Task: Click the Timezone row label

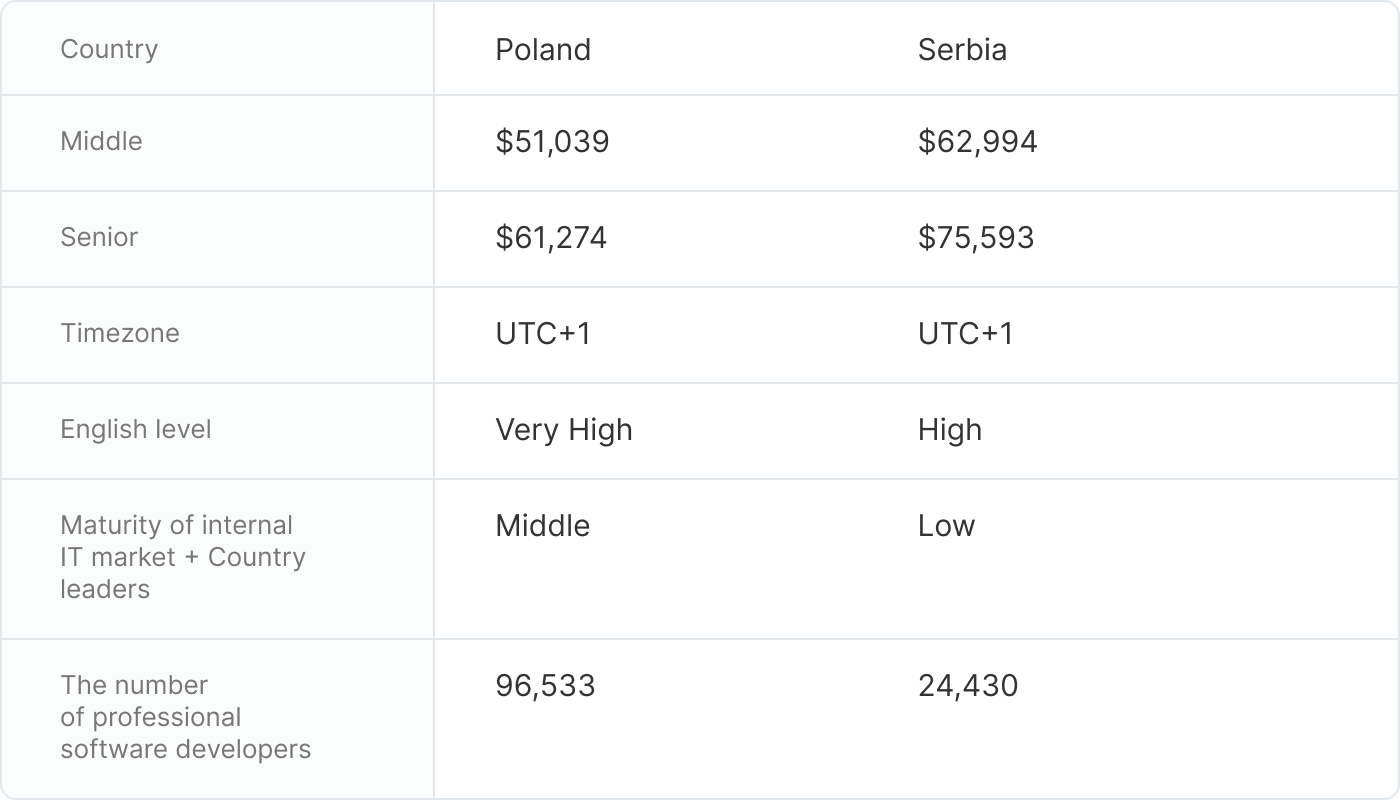Action: [120, 333]
